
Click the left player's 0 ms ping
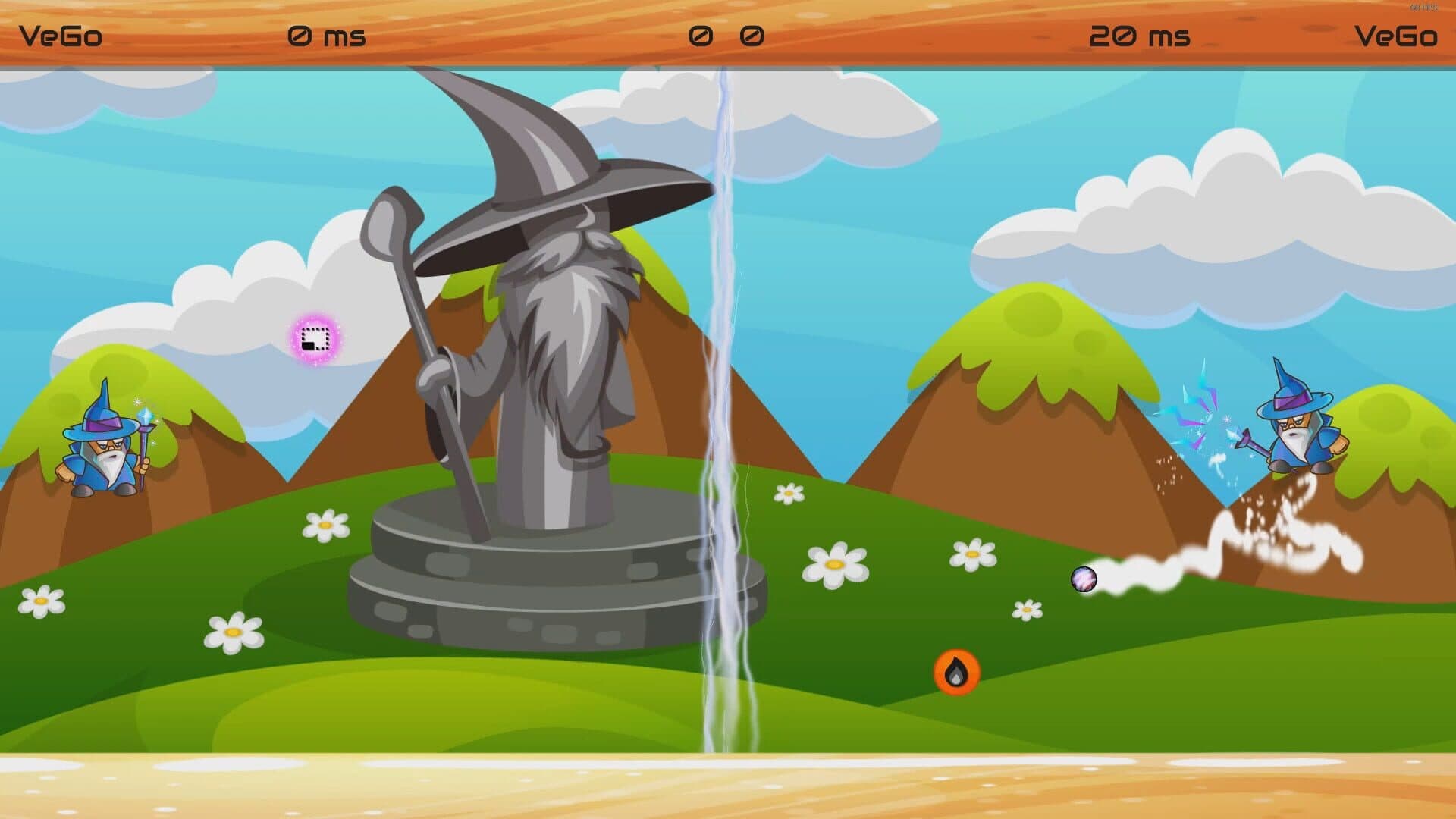327,36
